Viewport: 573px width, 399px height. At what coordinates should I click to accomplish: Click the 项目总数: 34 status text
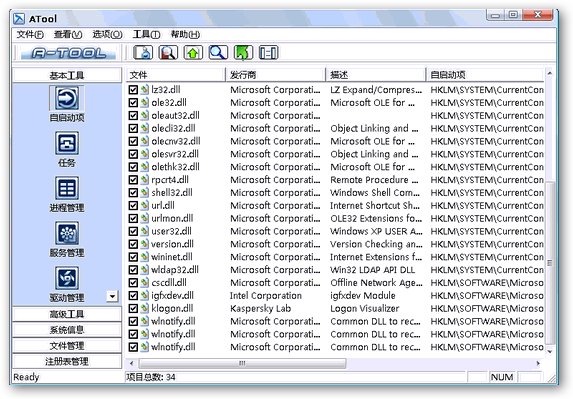point(151,377)
